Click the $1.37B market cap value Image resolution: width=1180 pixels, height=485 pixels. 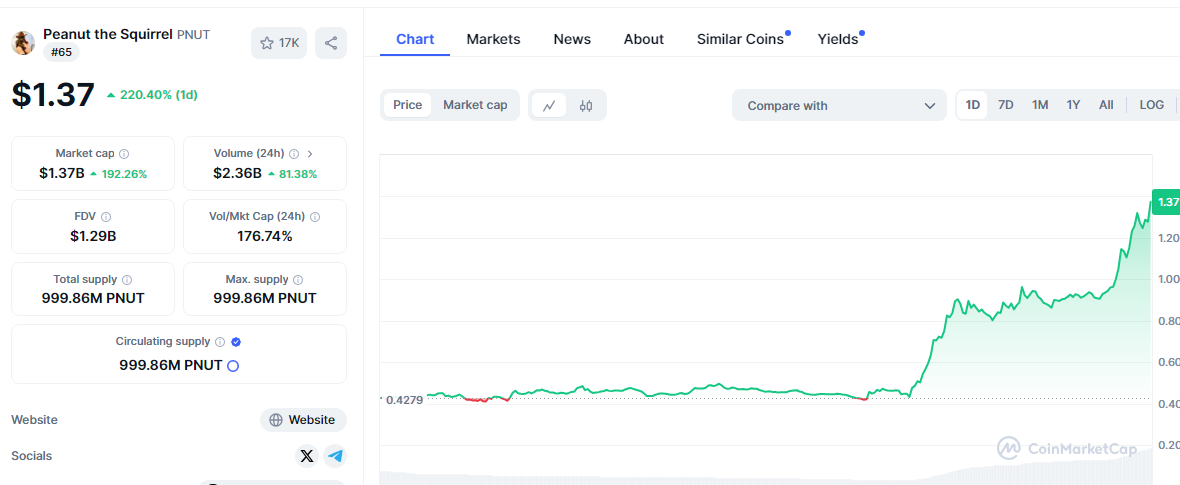[x=62, y=173]
